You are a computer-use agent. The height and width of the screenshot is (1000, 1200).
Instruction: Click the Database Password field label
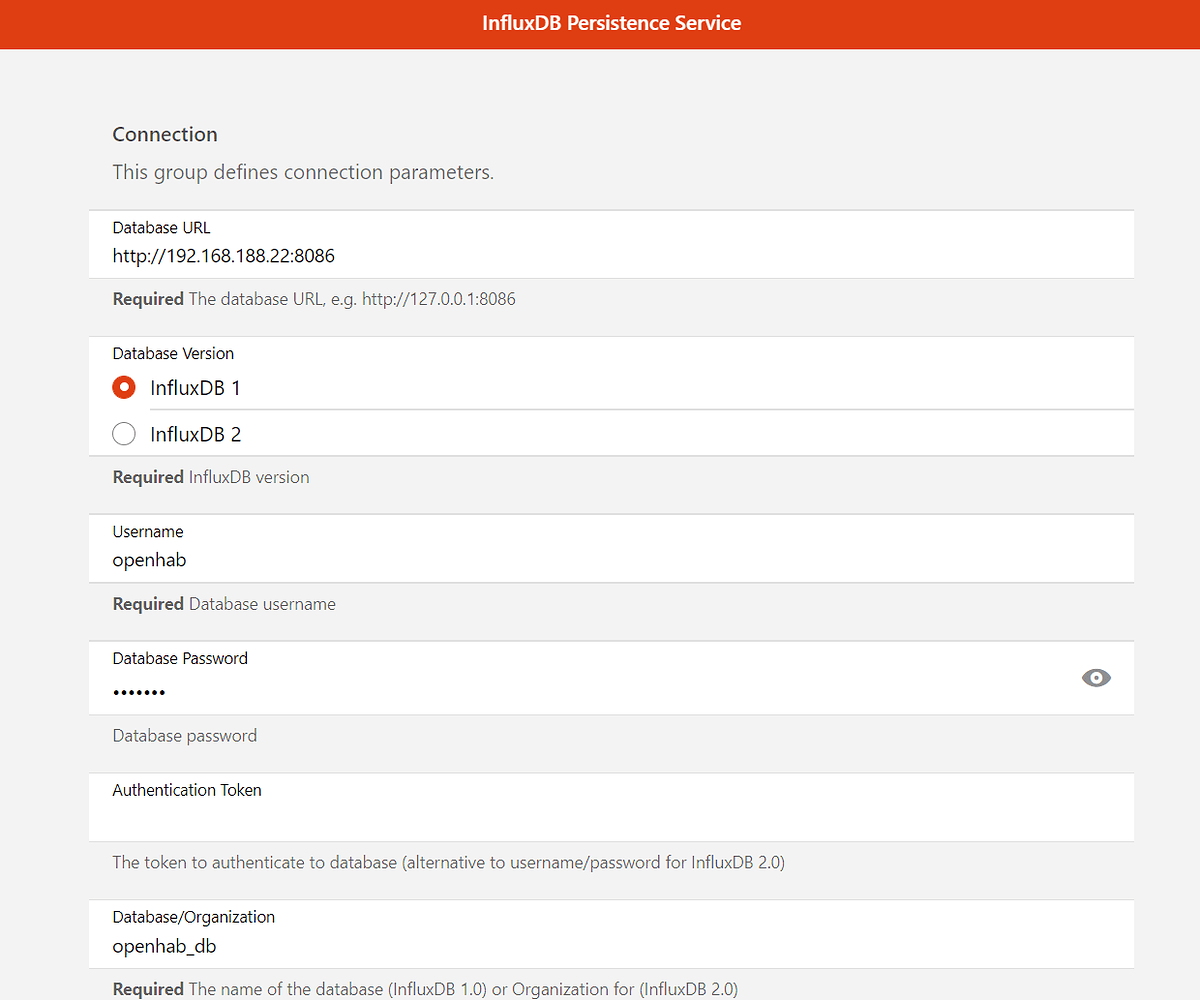point(180,658)
